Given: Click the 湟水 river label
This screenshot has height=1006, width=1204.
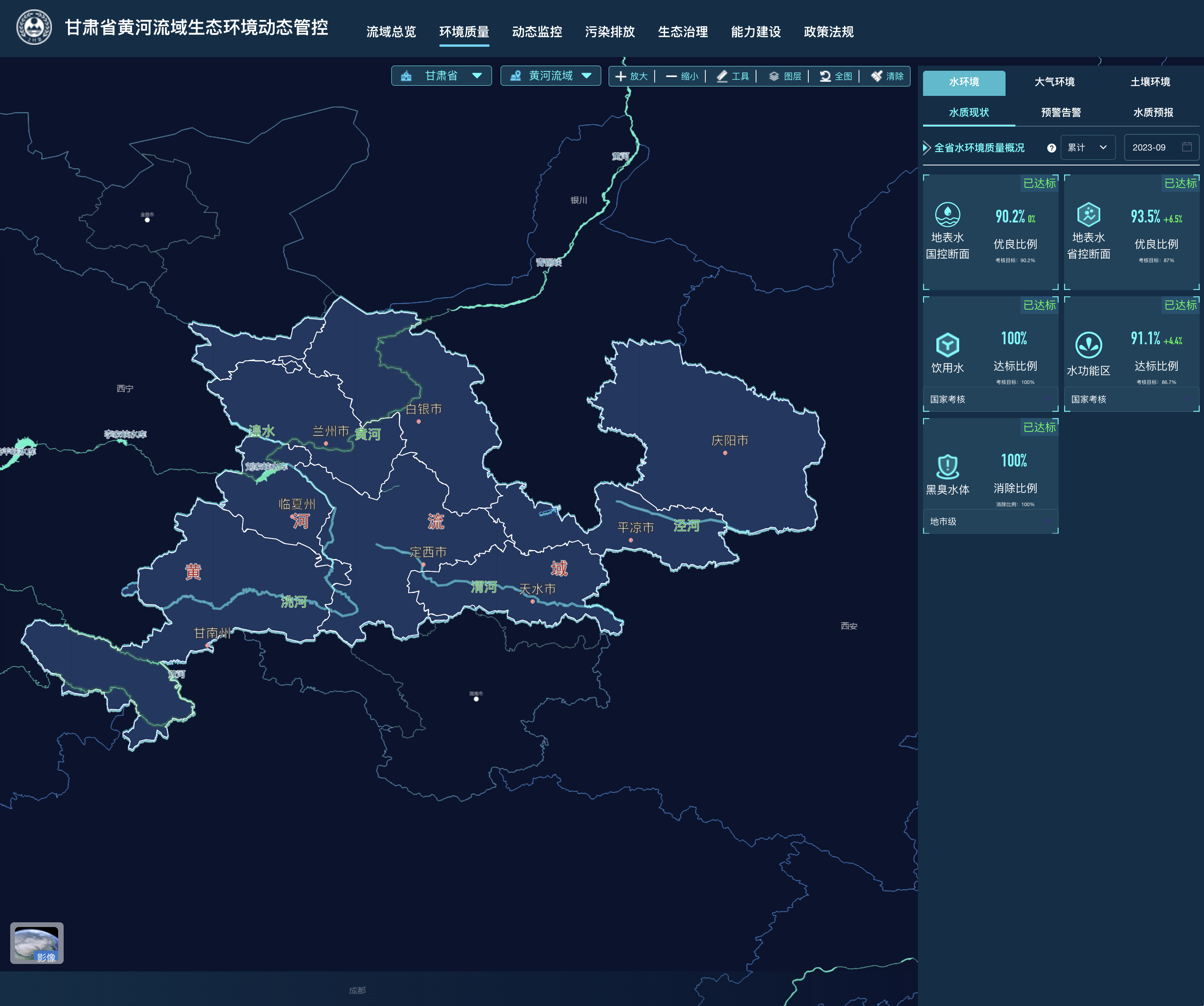Looking at the screenshot, I should coord(261,431).
